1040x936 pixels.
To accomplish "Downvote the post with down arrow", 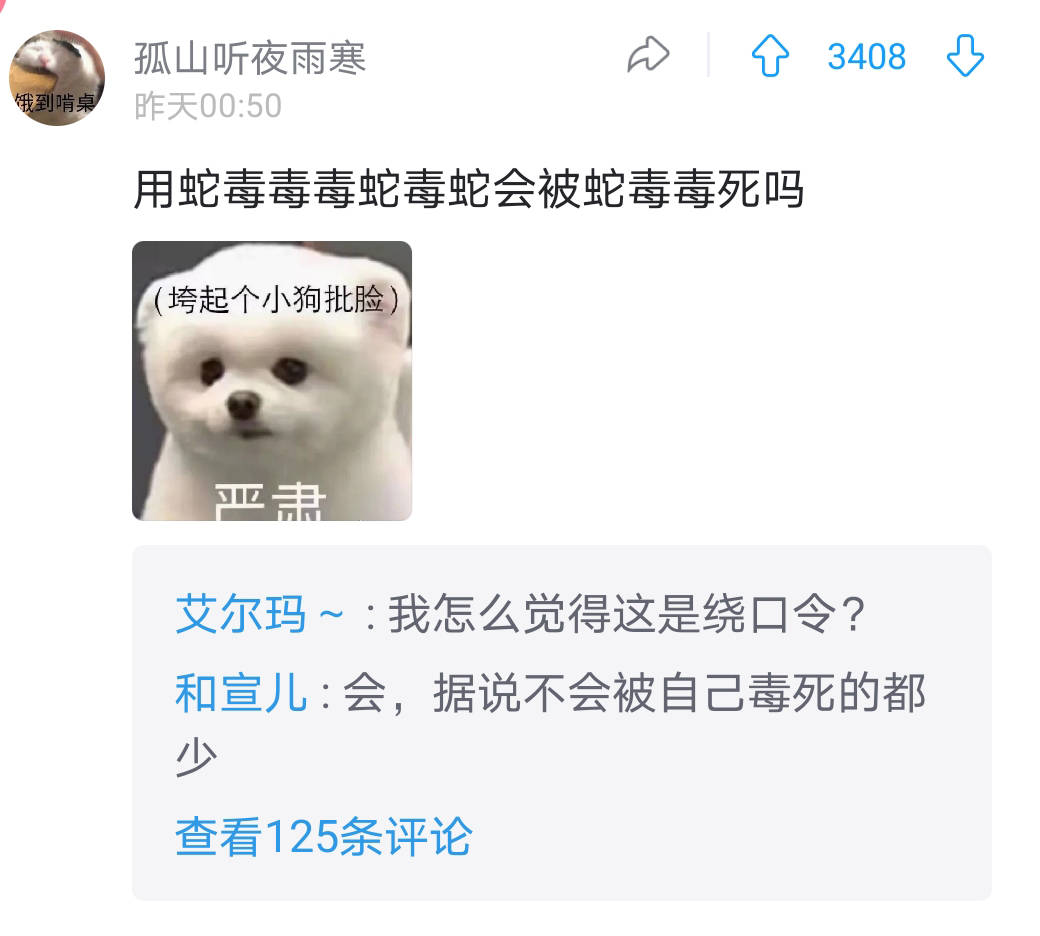I will [965, 56].
